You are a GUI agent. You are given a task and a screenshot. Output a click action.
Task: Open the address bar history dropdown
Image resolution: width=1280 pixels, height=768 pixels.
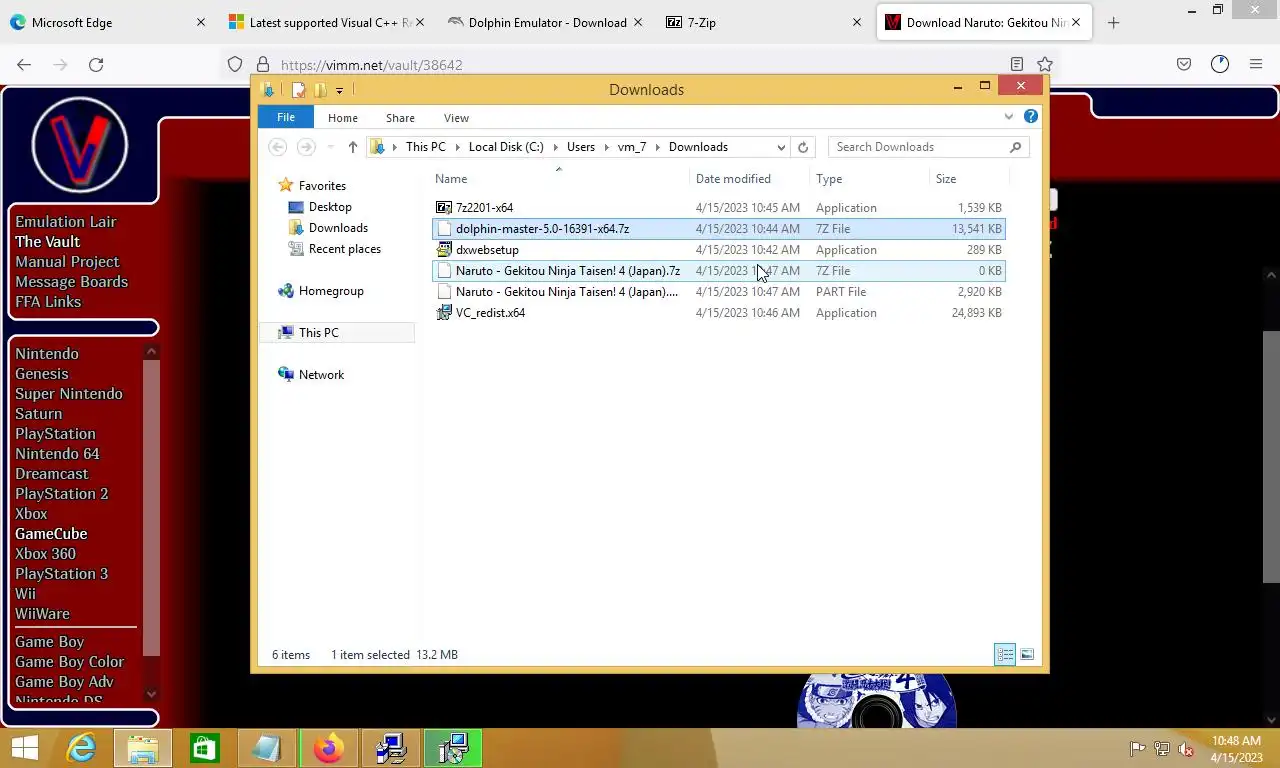[781, 147]
